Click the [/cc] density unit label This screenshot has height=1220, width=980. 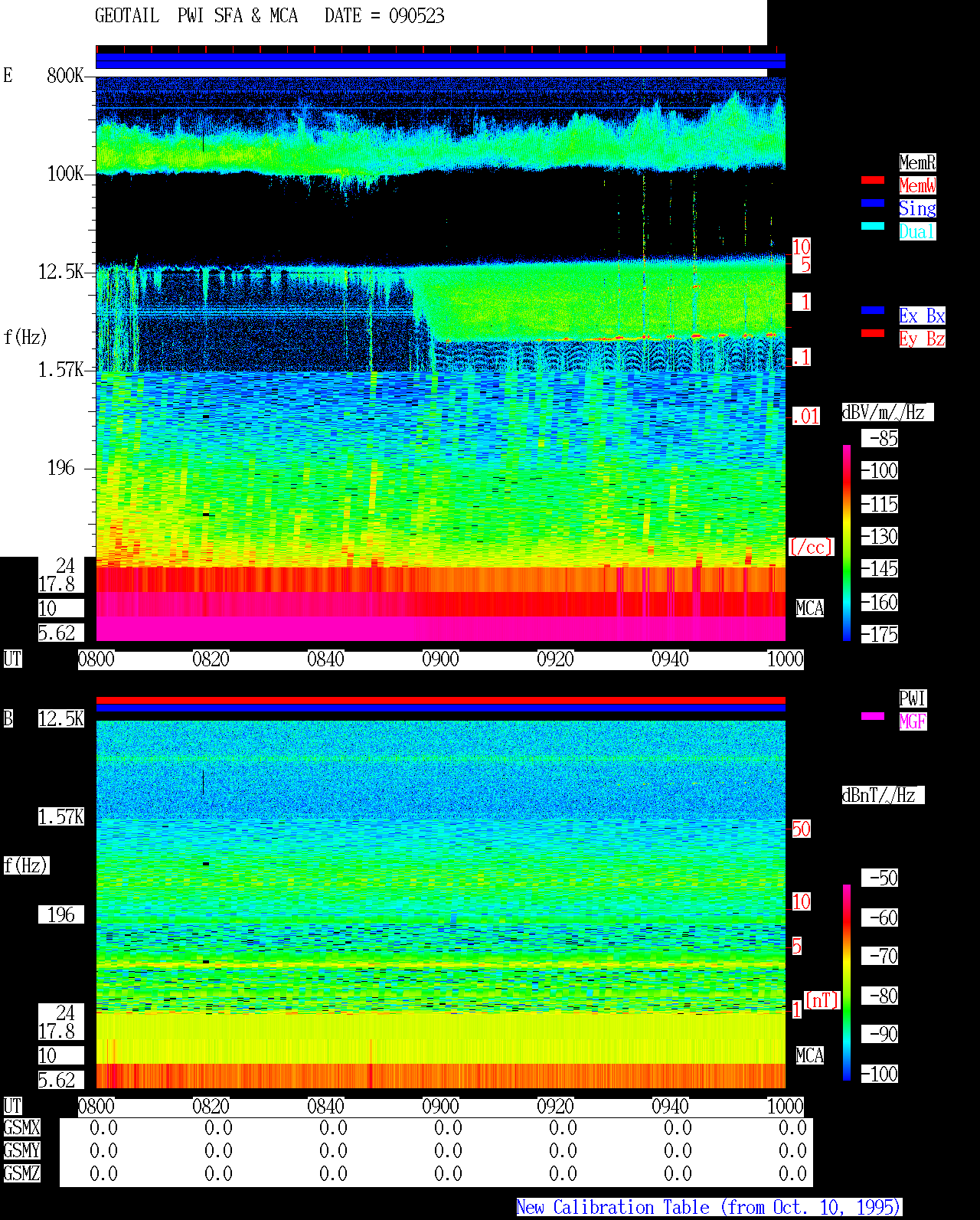[x=811, y=548]
